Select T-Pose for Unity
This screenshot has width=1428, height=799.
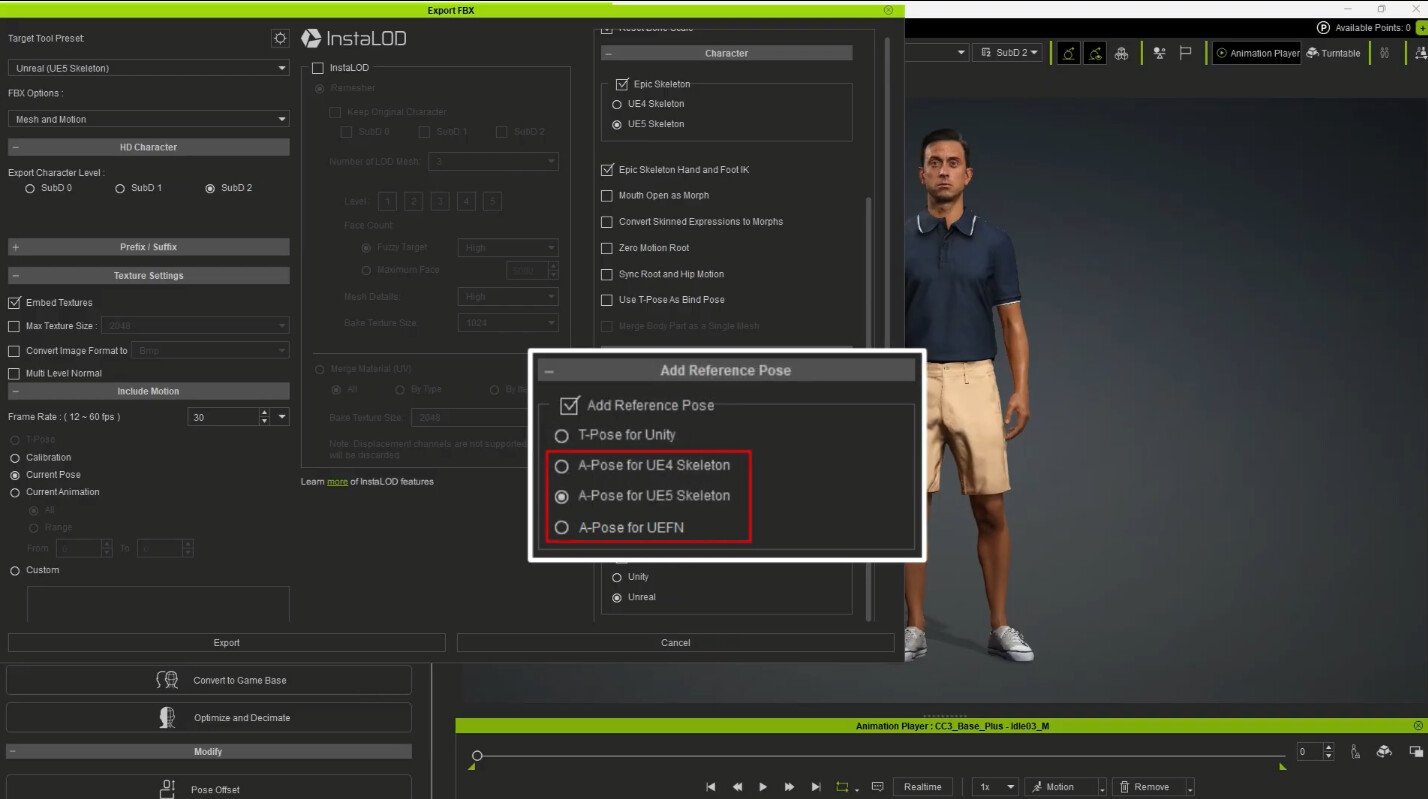tap(561, 436)
